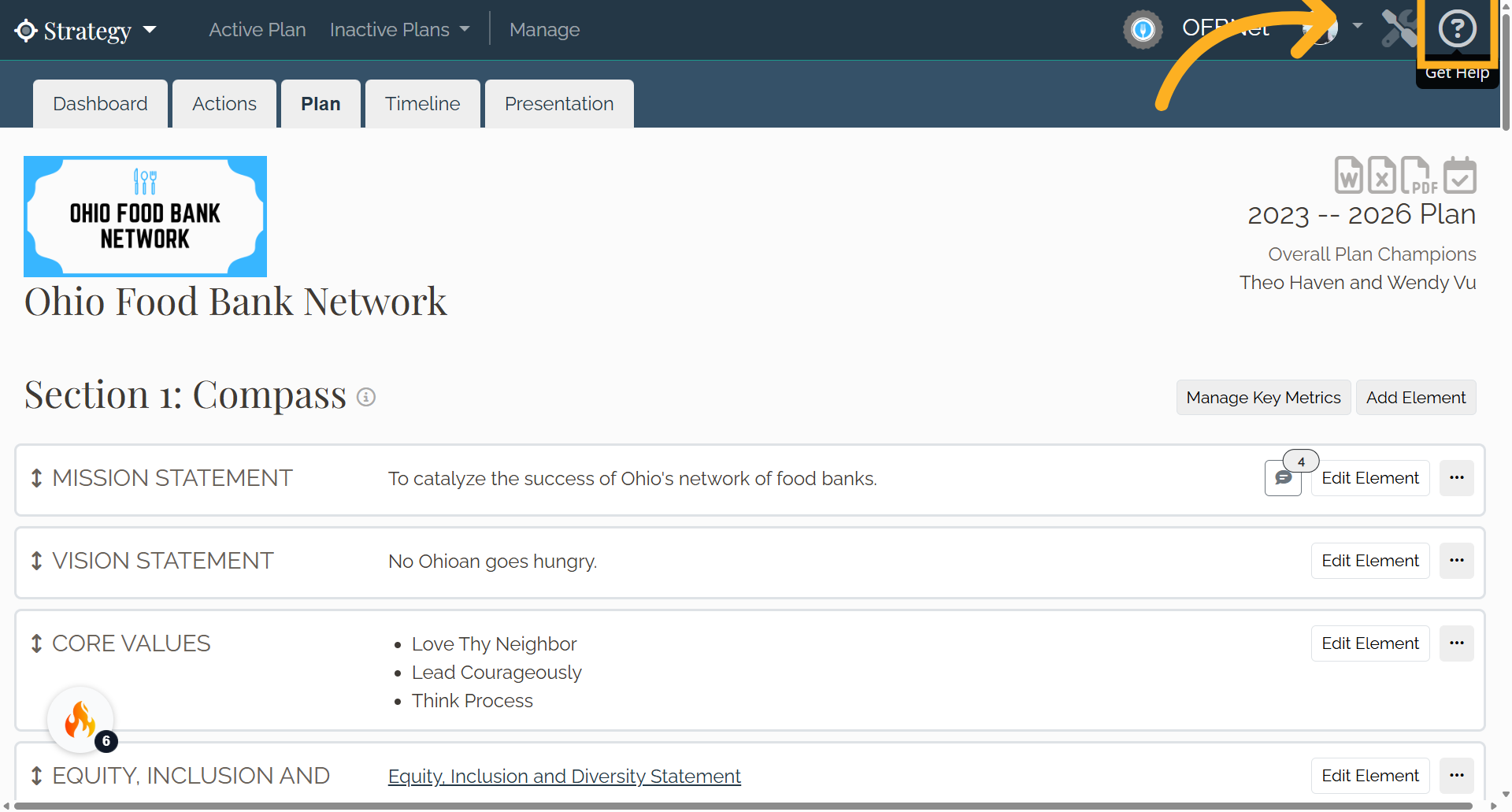The image size is (1512, 812).
Task: Export plan to Excel spreadsheet icon
Action: pyautogui.click(x=1381, y=175)
